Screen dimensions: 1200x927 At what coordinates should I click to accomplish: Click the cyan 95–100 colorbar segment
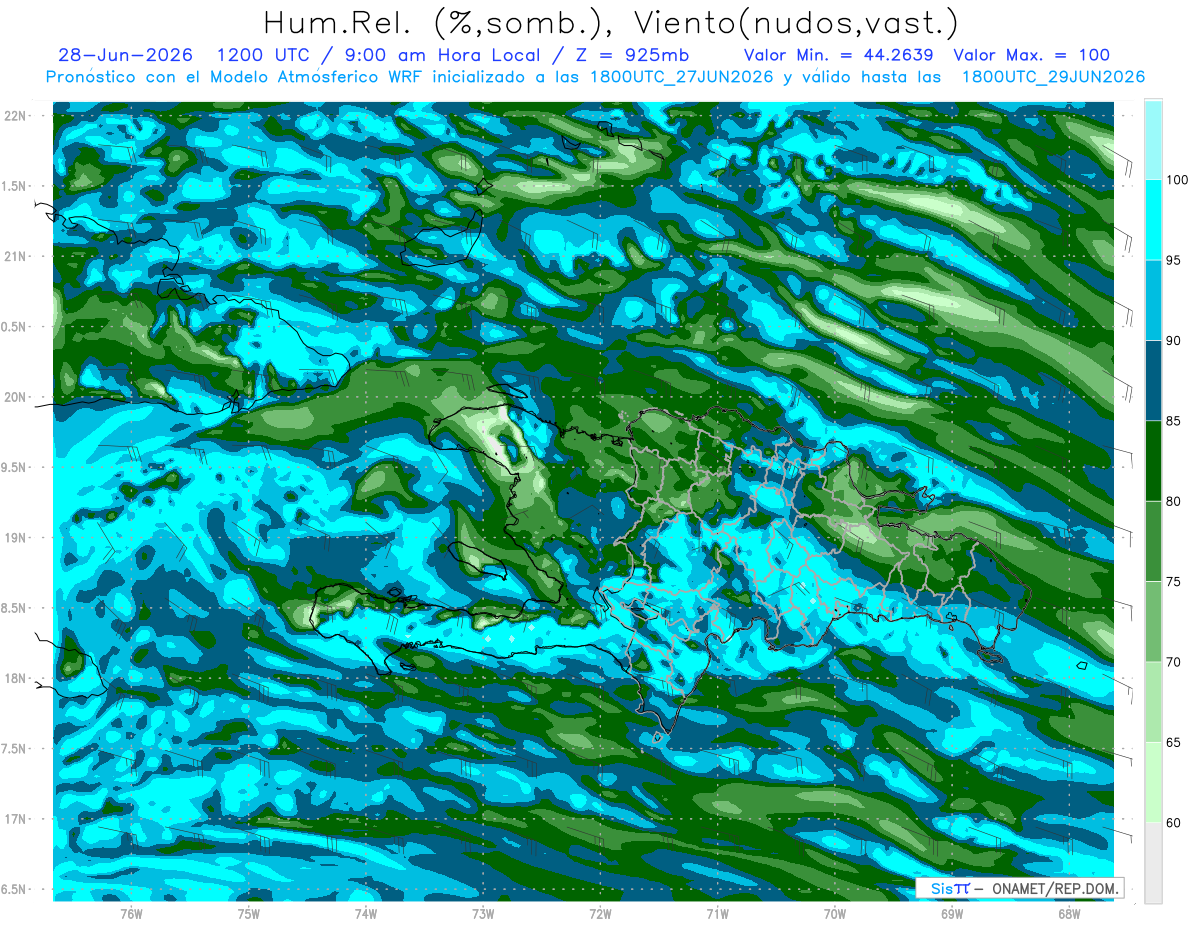point(1153,220)
